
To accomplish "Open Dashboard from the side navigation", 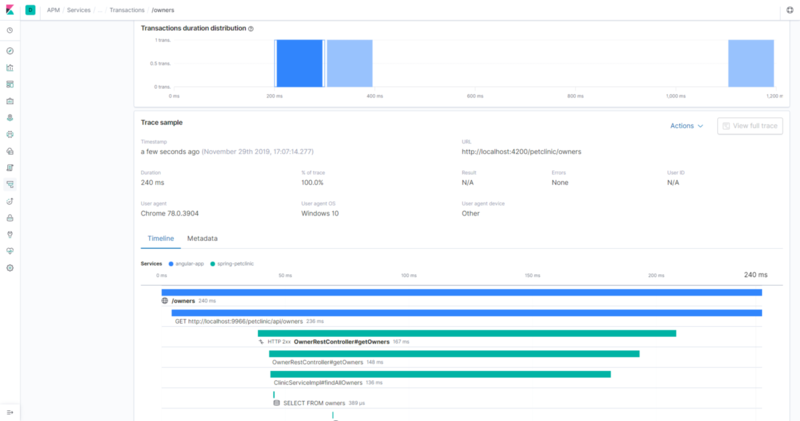I will 10,84.
